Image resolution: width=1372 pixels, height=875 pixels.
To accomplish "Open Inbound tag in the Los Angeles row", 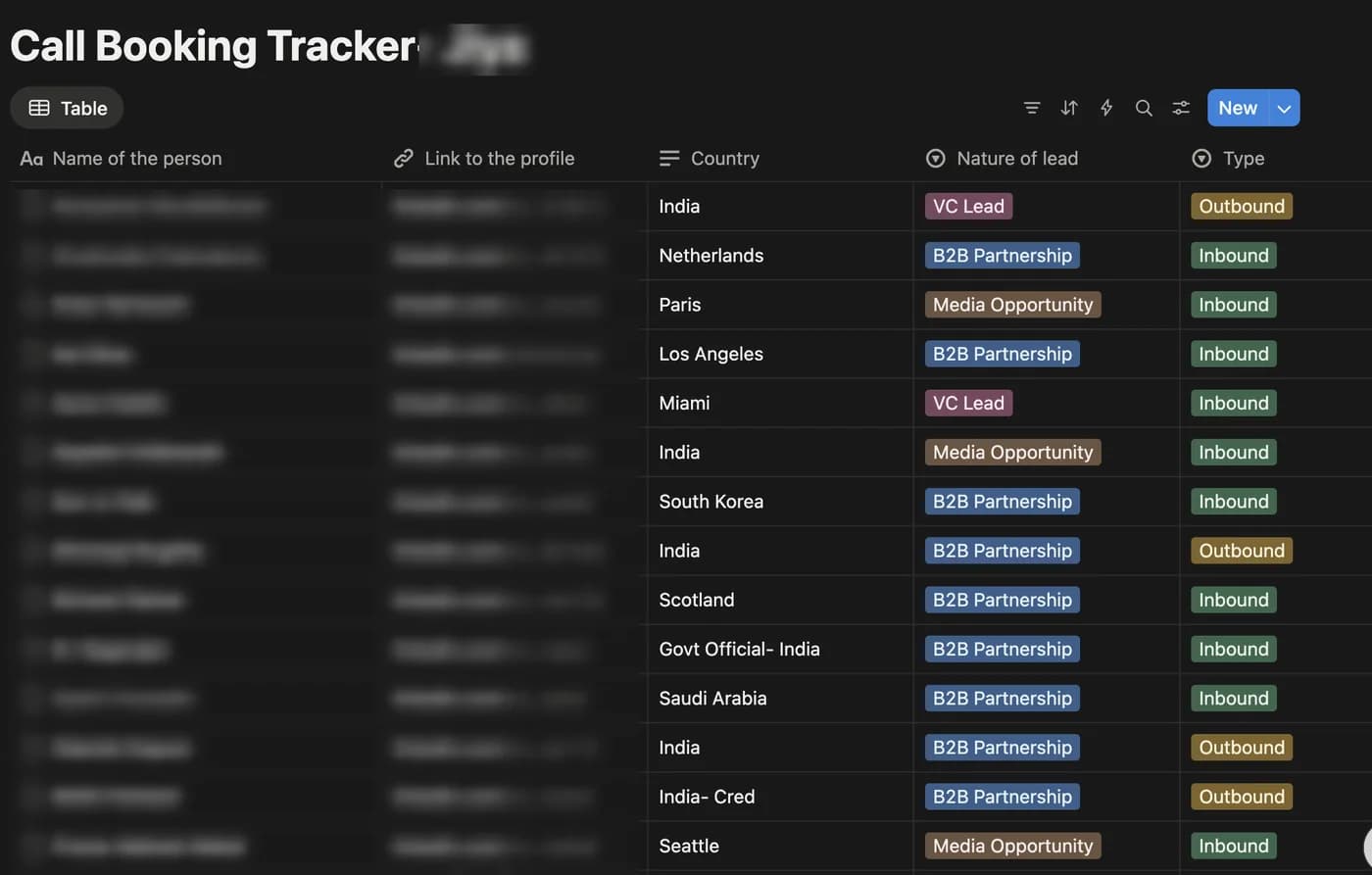I will pos(1234,354).
